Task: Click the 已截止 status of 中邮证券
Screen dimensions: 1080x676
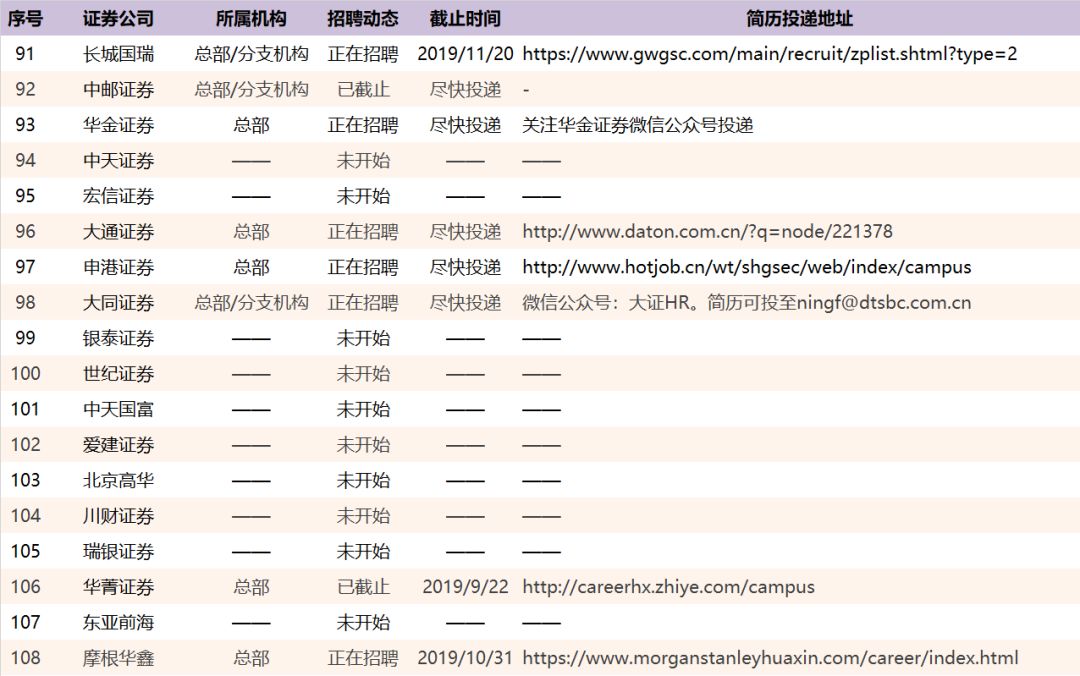Action: click(363, 90)
